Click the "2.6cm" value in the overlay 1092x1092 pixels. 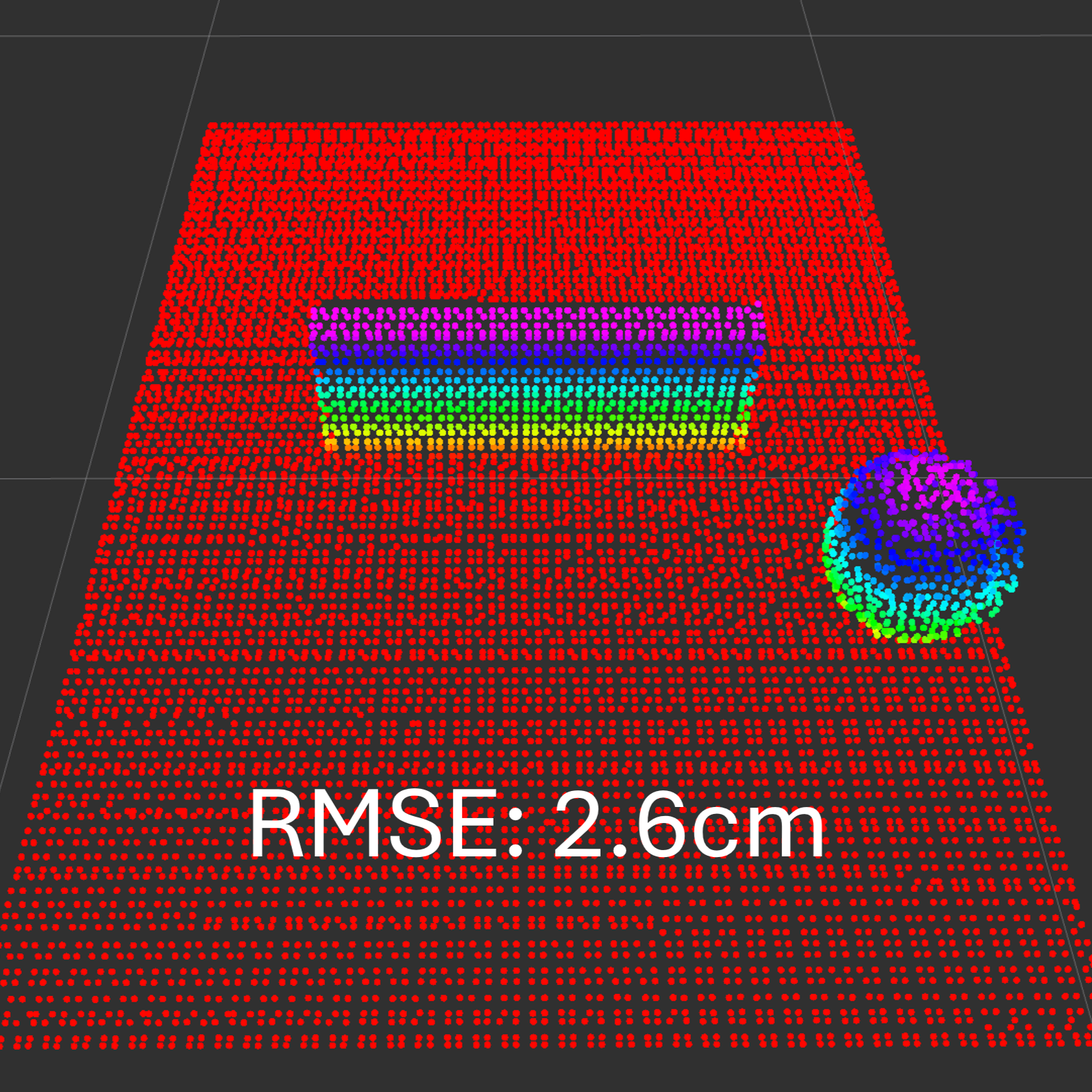(690, 826)
